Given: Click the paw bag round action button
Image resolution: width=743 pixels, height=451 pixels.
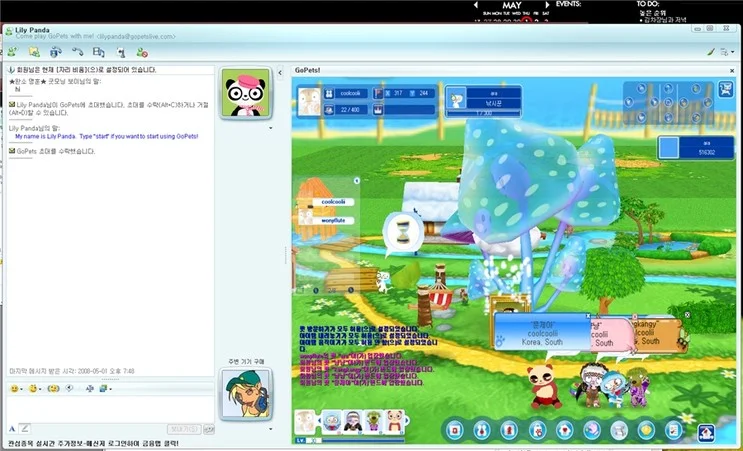Looking at the screenshot, I should (x=537, y=430).
